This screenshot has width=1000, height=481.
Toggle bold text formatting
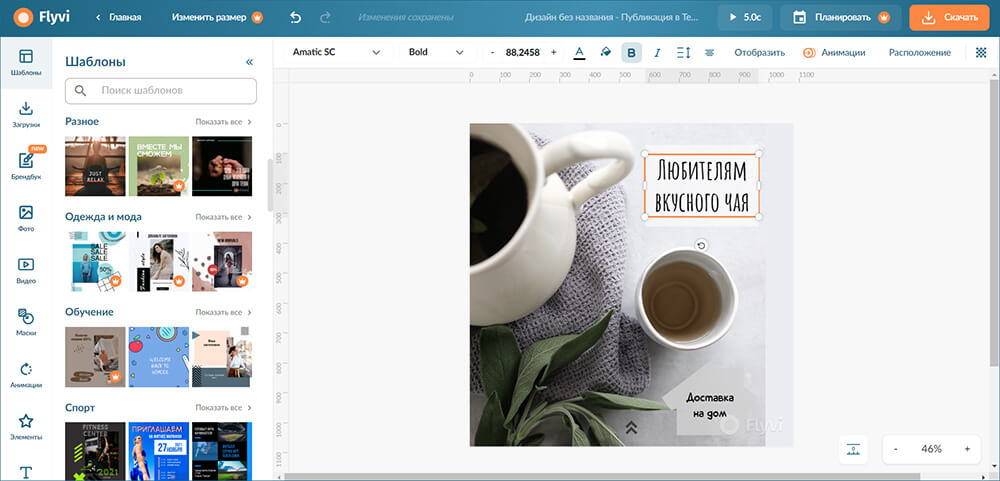coord(631,52)
